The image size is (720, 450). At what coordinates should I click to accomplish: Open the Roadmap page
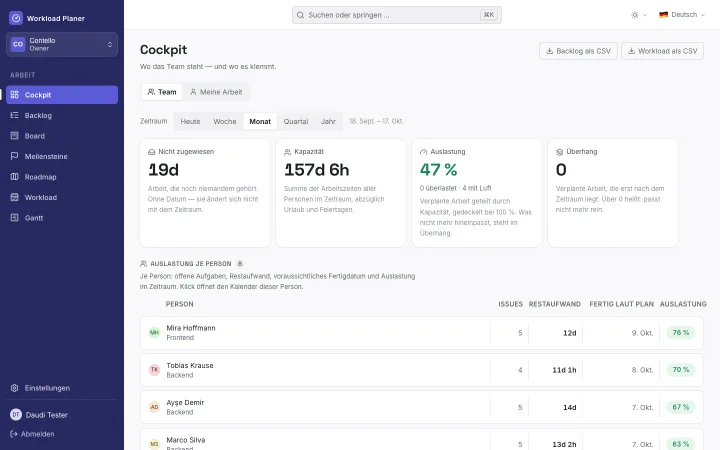tap(62, 177)
